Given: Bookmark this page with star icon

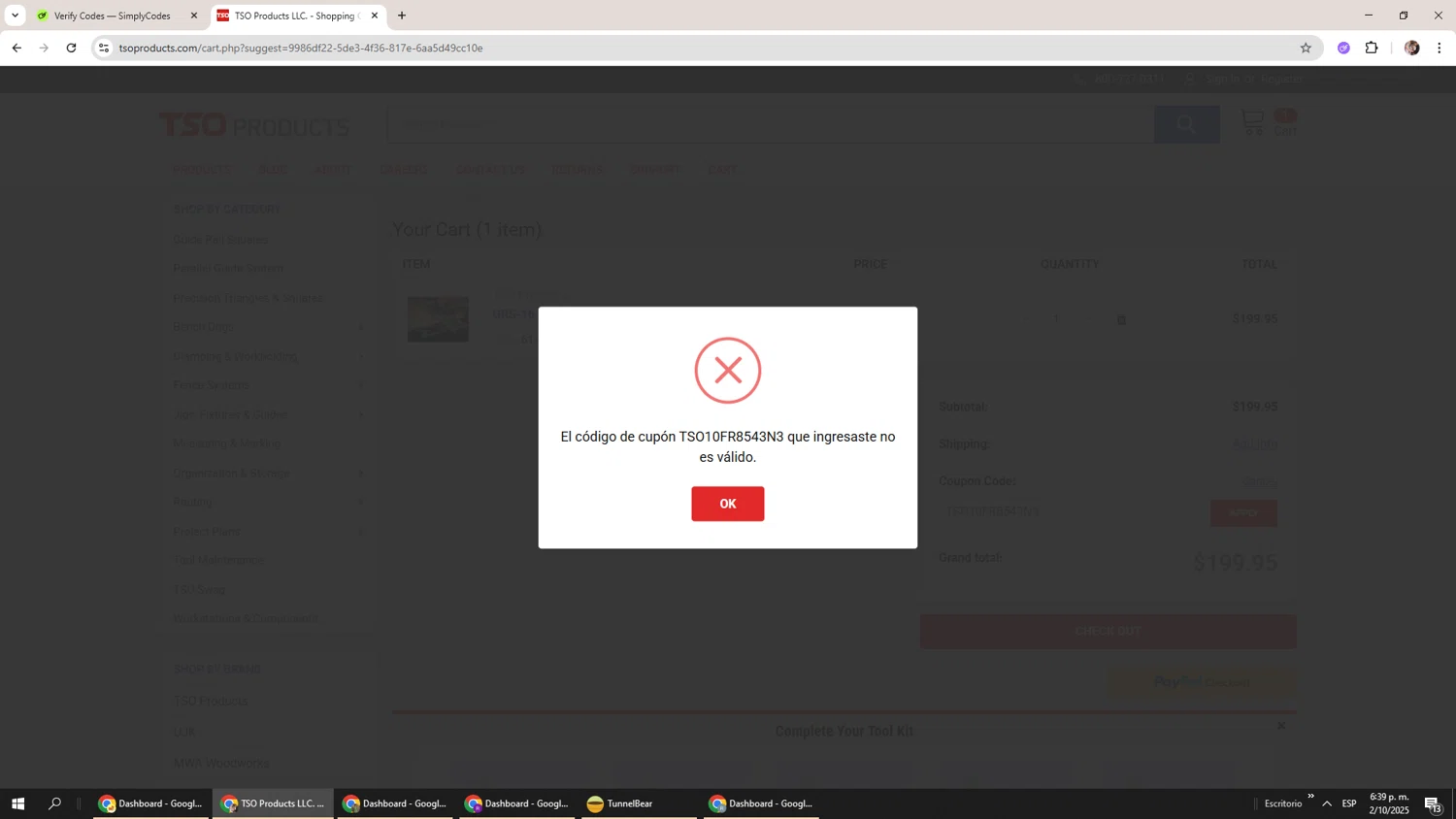Looking at the screenshot, I should pyautogui.click(x=1306, y=48).
